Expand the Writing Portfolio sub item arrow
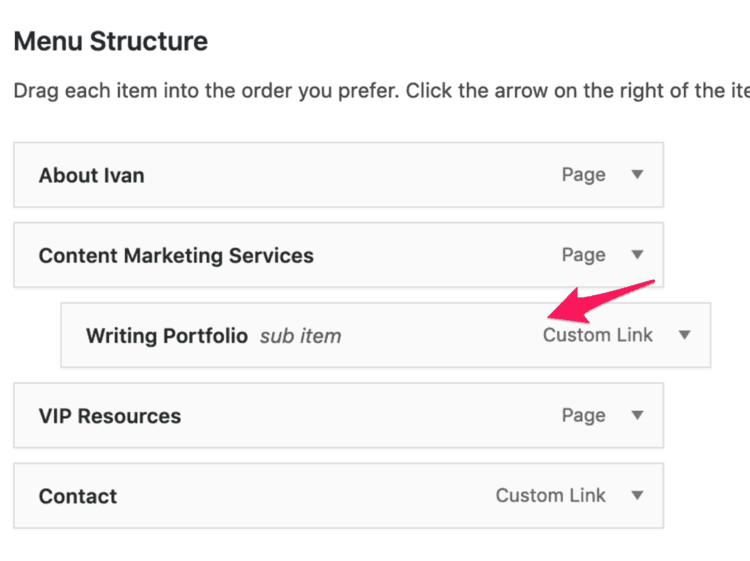Image resolution: width=750 pixels, height=561 pixels. click(x=684, y=335)
